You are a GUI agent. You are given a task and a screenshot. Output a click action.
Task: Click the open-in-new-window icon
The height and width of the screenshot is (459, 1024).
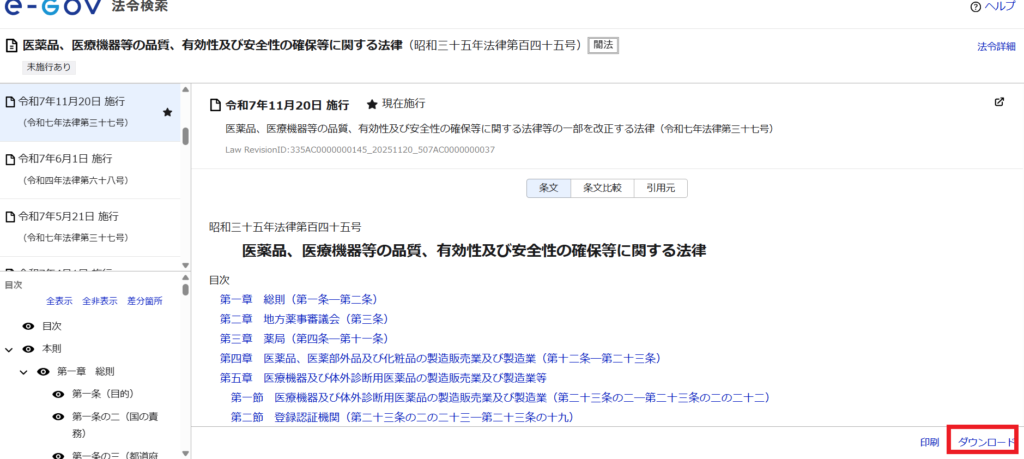point(999,102)
